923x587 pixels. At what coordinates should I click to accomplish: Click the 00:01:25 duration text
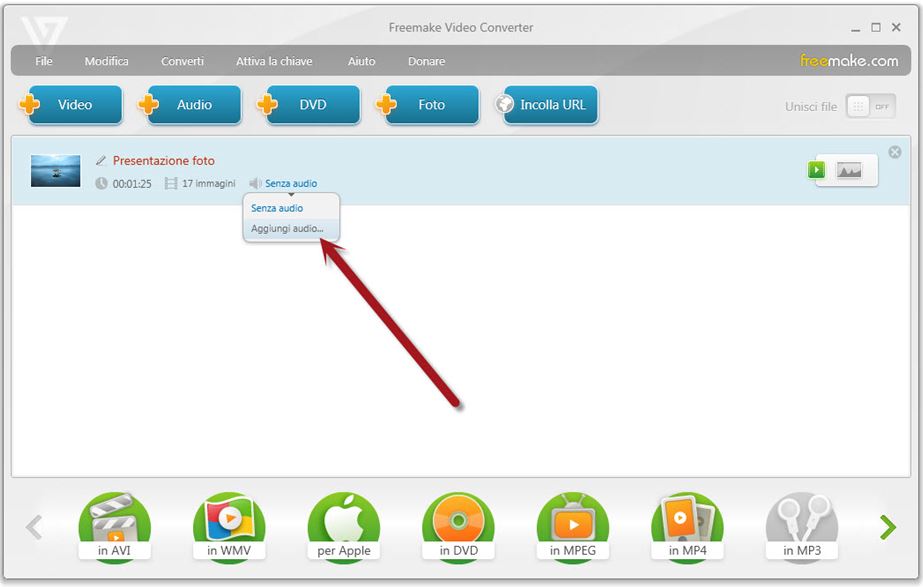pos(132,184)
